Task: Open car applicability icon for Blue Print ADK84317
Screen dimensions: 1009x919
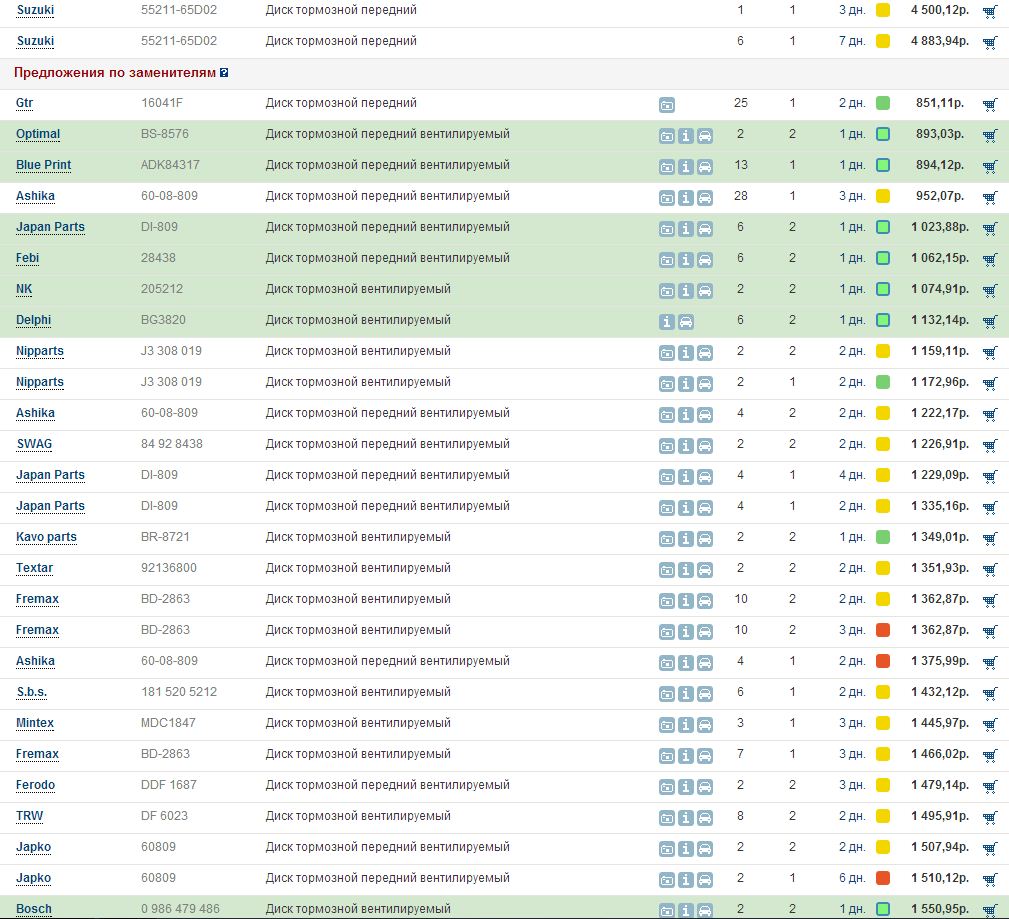Action: click(x=705, y=166)
